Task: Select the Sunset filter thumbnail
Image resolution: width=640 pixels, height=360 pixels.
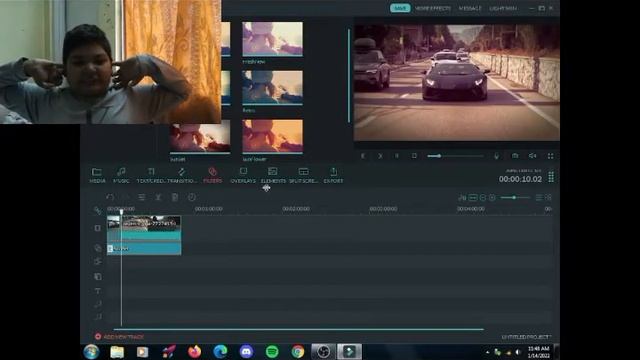Action: 200,136
